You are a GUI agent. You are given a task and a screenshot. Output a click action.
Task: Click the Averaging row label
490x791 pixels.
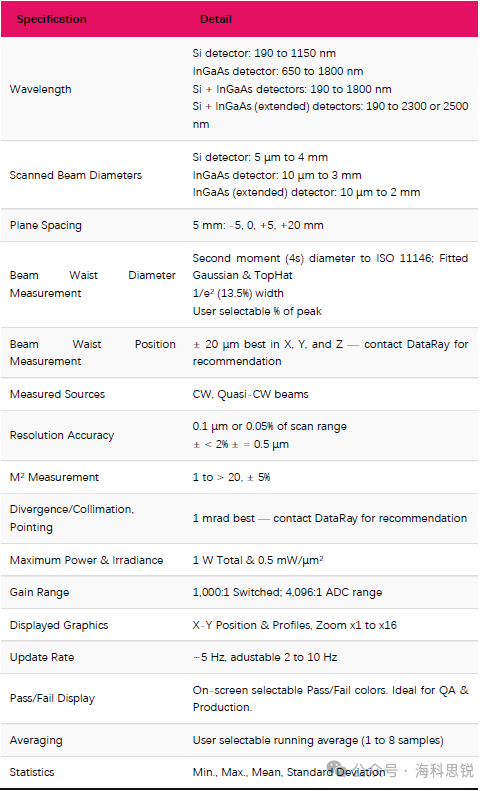pyautogui.click(x=36, y=741)
